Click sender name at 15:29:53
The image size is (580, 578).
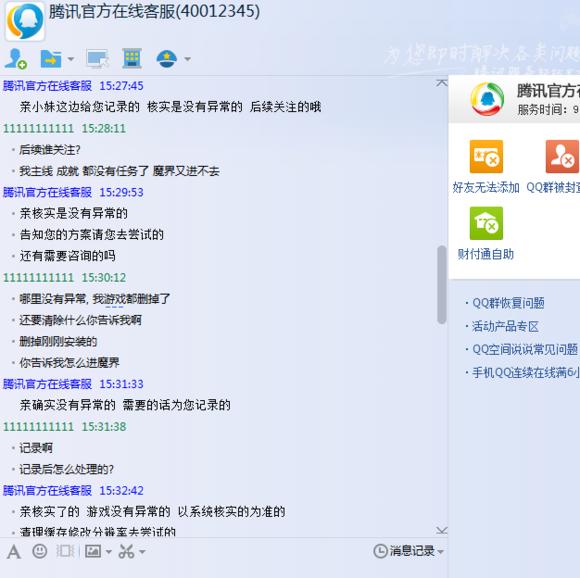[47, 192]
